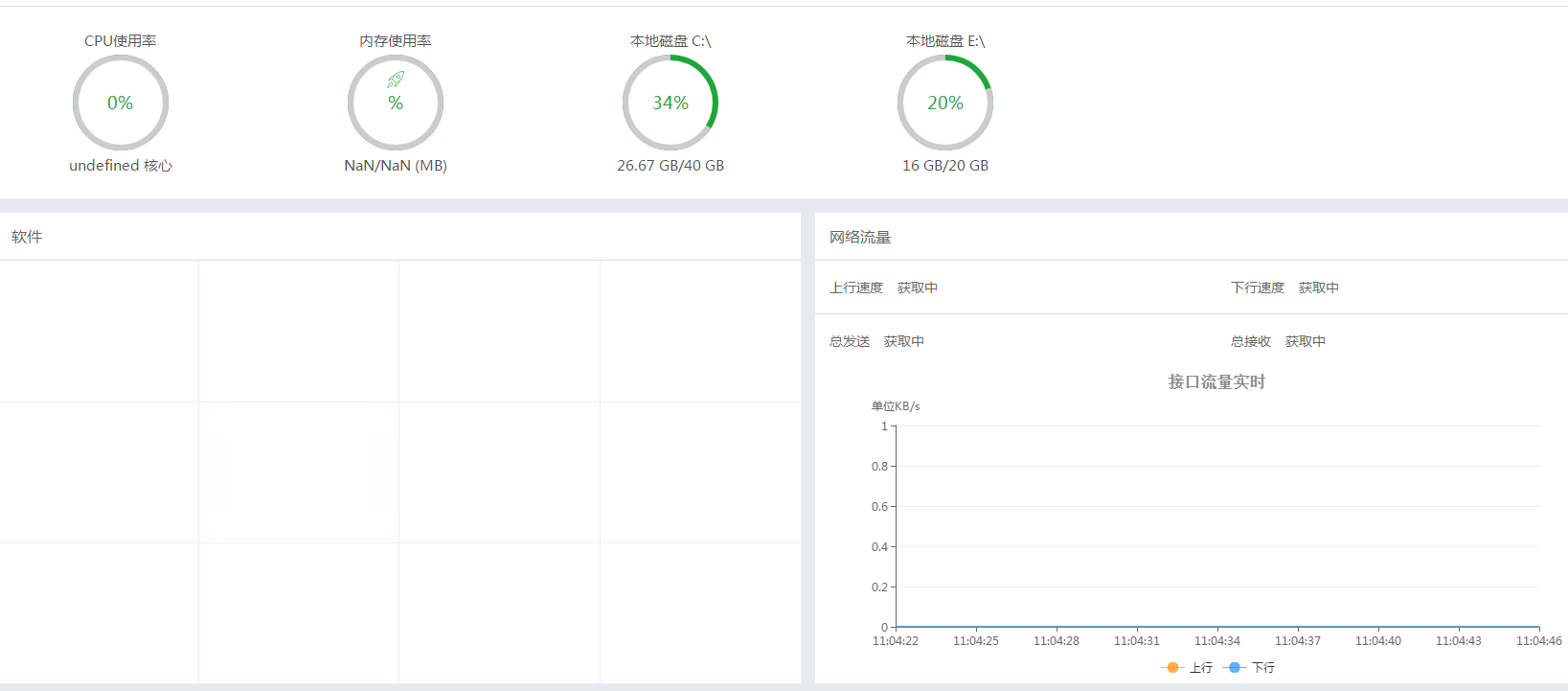
Task: Click the 11:04:28 time axis label
Action: click(1057, 641)
